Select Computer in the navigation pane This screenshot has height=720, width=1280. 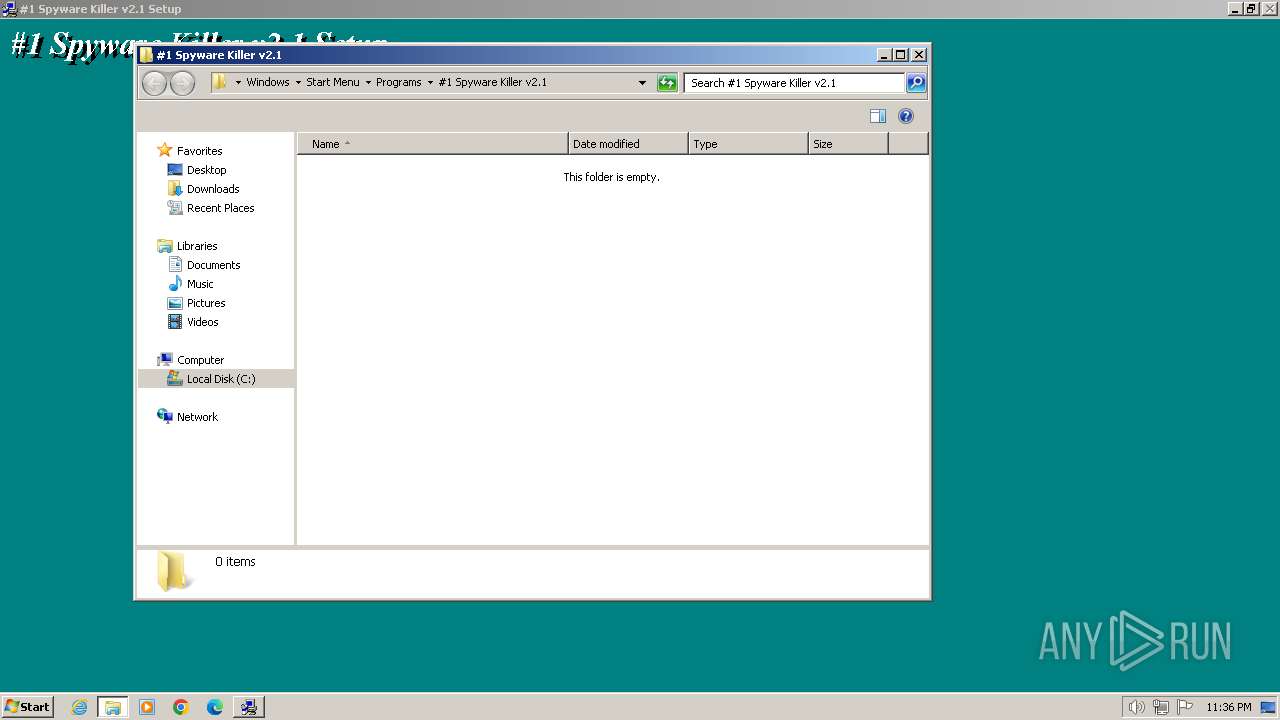pos(201,360)
